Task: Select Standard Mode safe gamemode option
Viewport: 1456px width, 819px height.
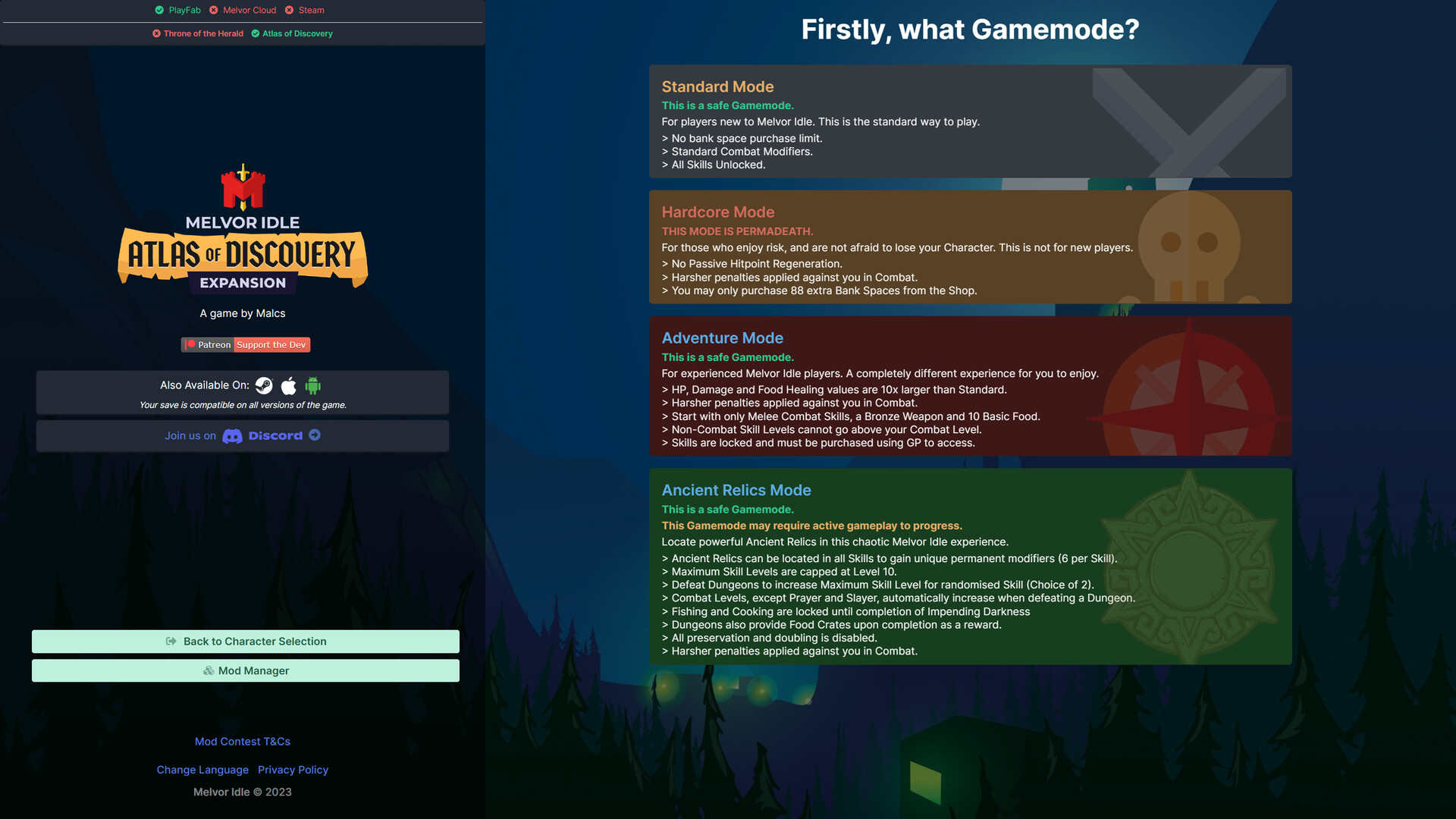Action: 970,121
